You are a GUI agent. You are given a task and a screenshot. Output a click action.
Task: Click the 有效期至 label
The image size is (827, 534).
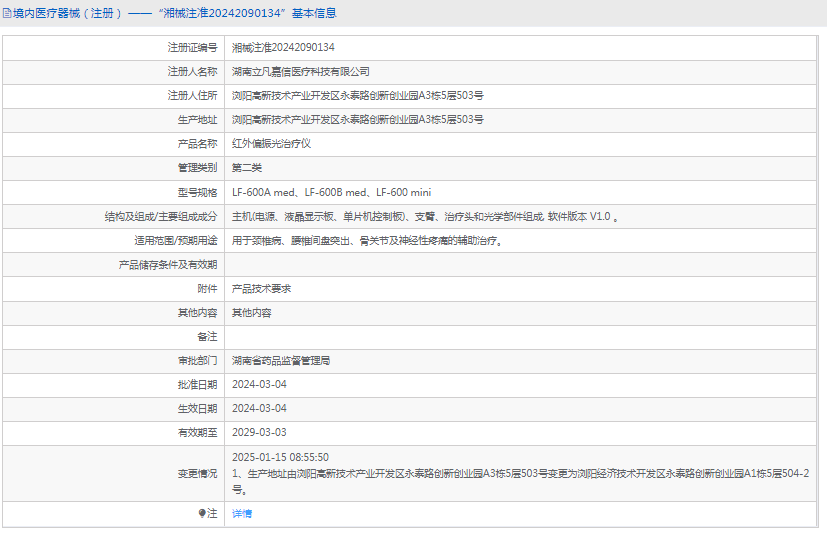click(197, 433)
